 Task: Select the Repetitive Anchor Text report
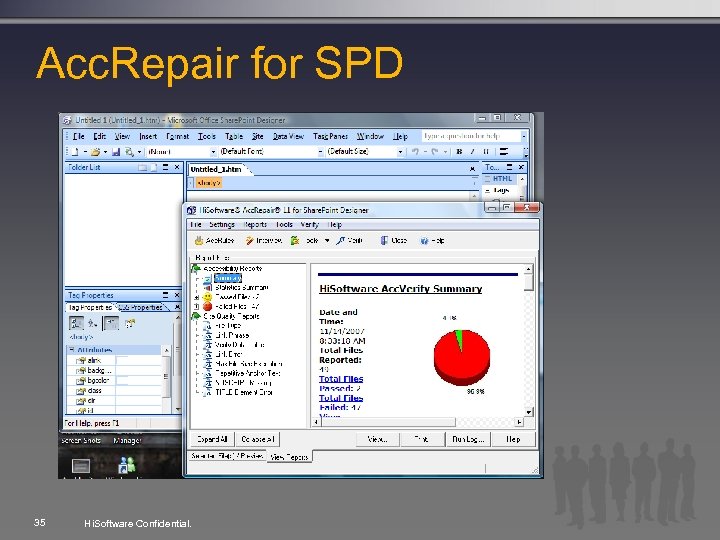tap(248, 373)
